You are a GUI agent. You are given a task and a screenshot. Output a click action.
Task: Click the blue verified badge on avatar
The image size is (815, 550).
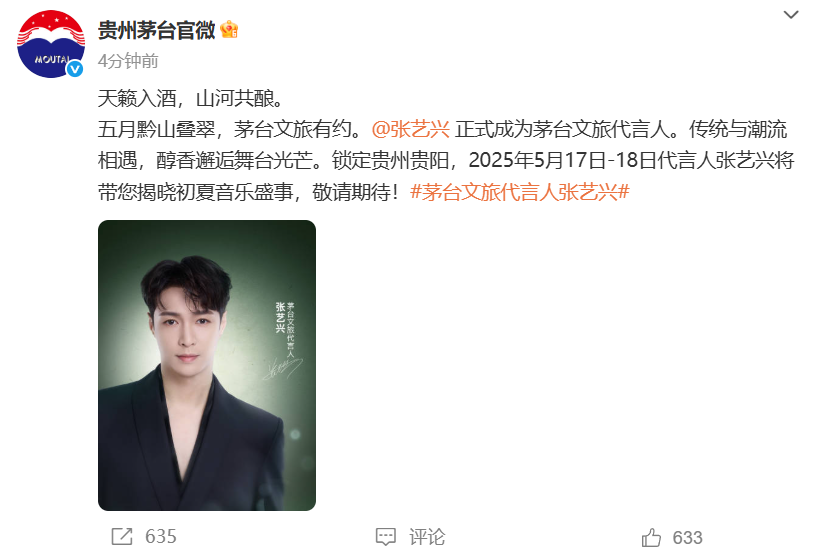[75, 69]
